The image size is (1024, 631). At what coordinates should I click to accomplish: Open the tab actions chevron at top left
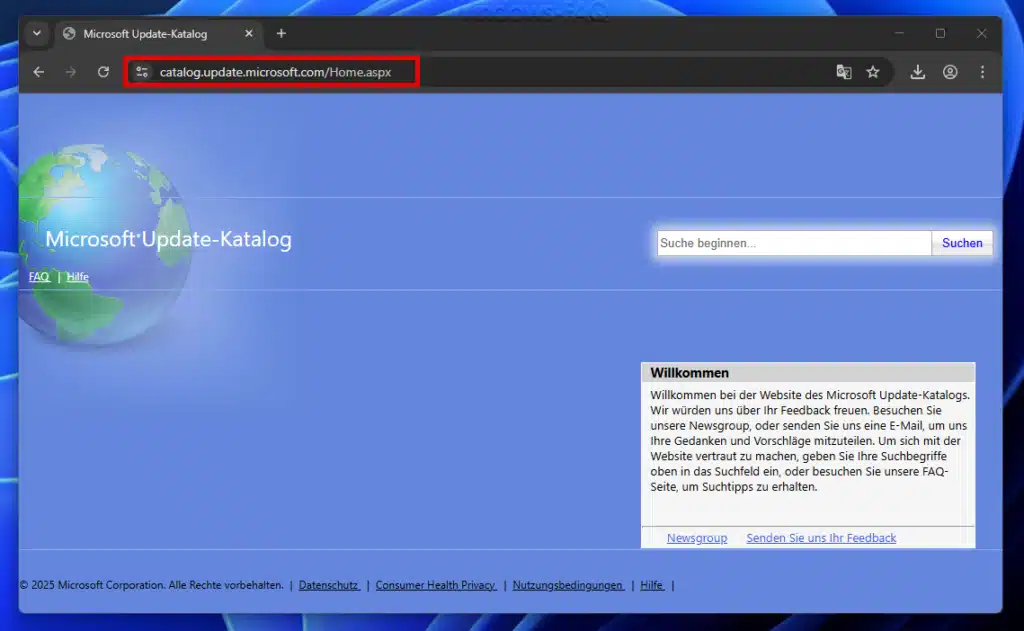point(36,33)
